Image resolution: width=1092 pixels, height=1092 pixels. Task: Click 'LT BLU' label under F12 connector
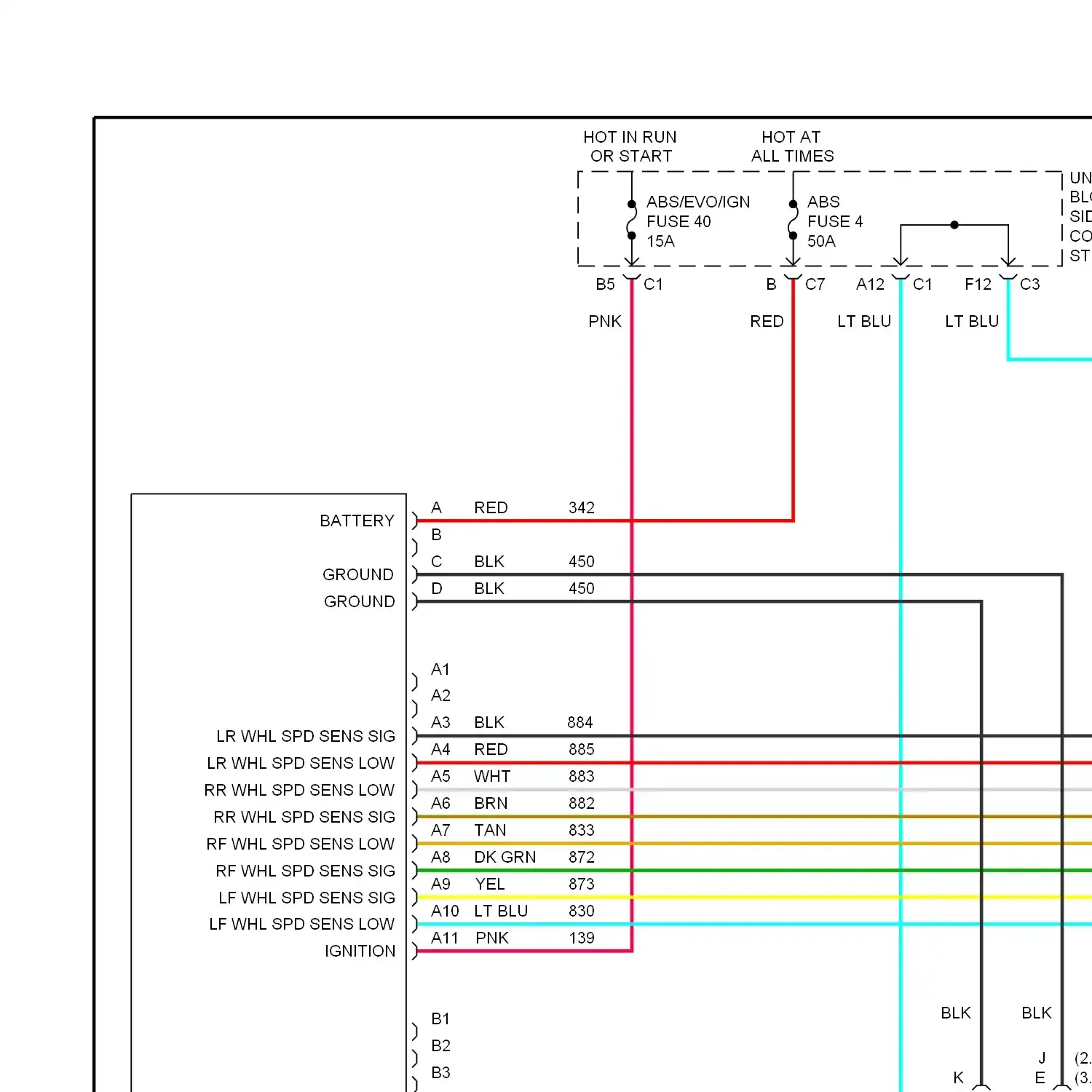point(972,321)
